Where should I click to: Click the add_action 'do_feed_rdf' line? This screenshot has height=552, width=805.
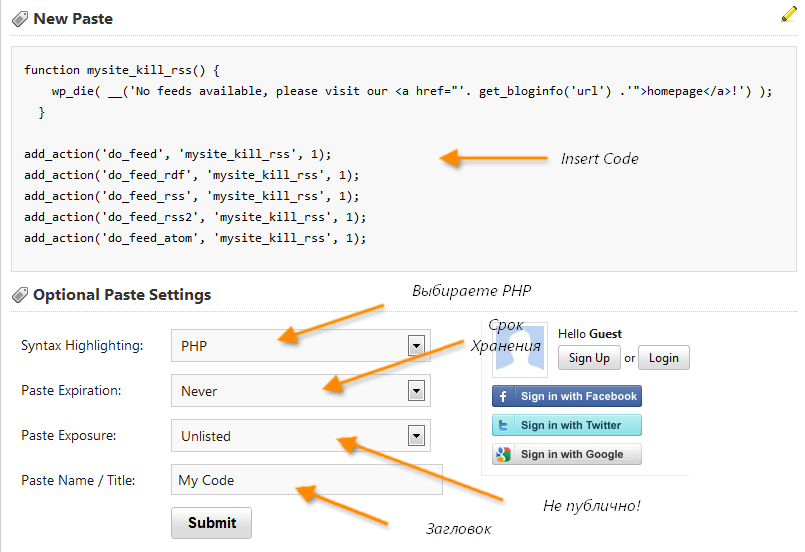[191, 176]
